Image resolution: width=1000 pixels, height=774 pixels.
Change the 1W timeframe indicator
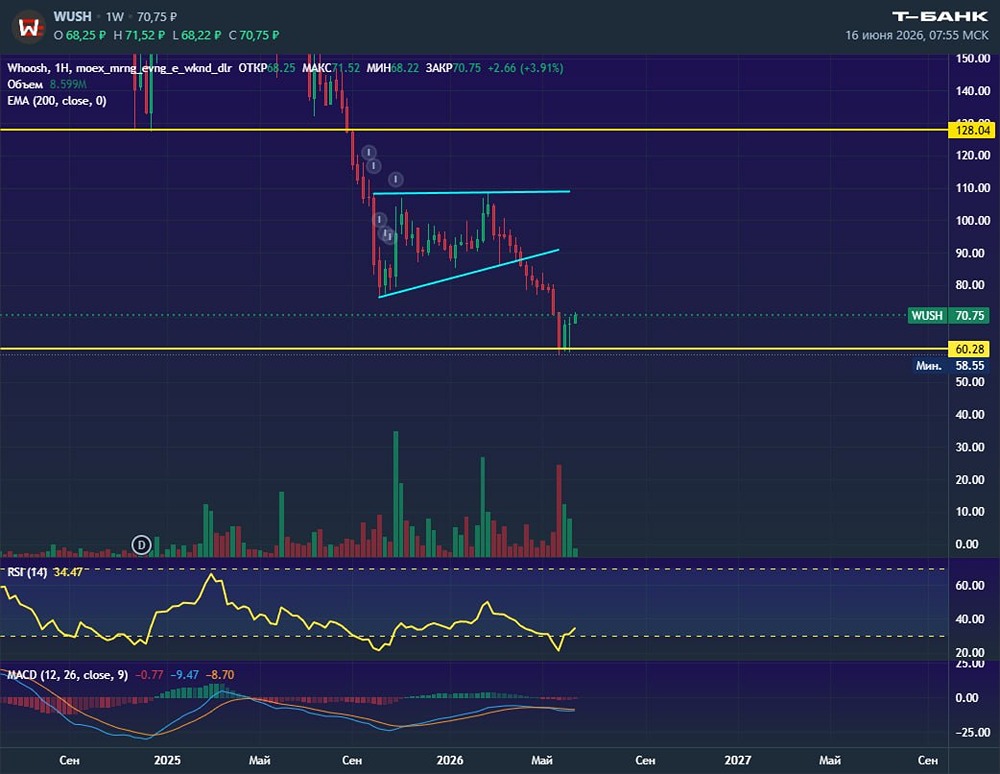pyautogui.click(x=115, y=17)
